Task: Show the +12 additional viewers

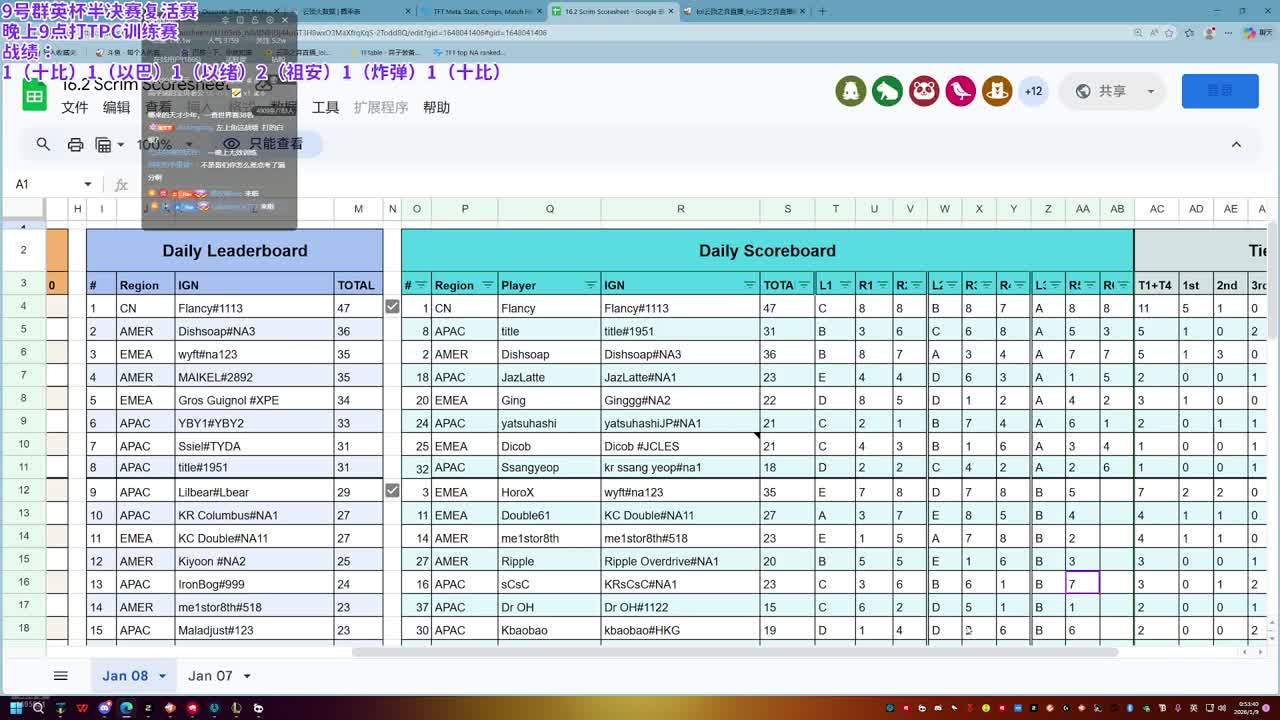Action: pos(1033,91)
